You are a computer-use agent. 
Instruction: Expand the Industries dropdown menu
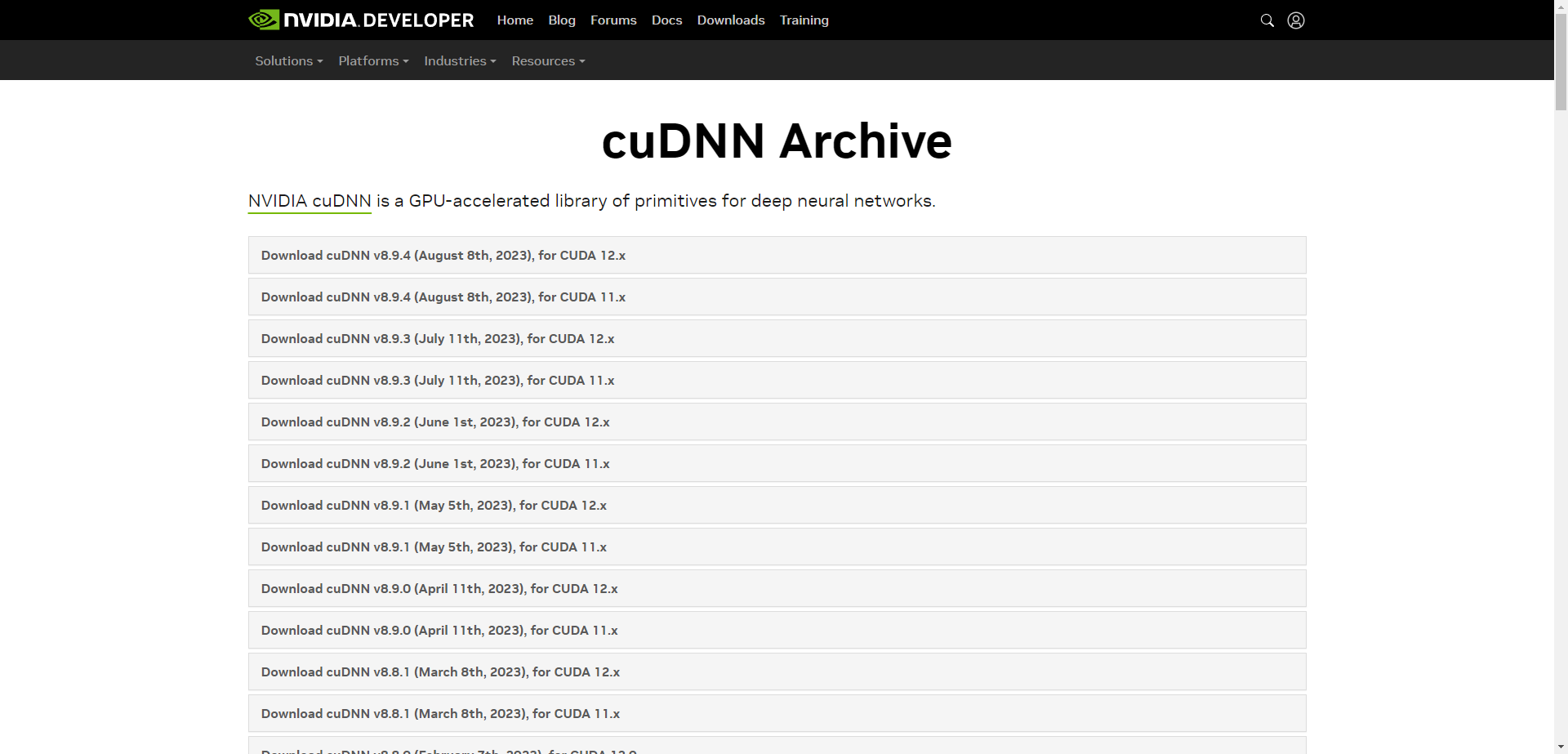[460, 61]
